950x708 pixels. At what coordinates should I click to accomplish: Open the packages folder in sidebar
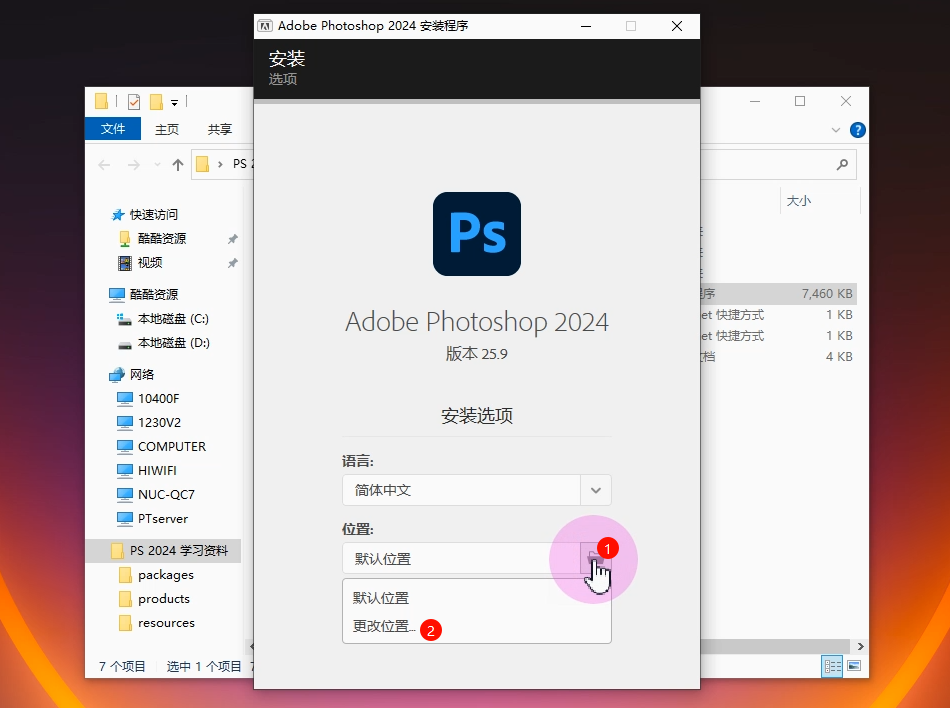[166, 575]
